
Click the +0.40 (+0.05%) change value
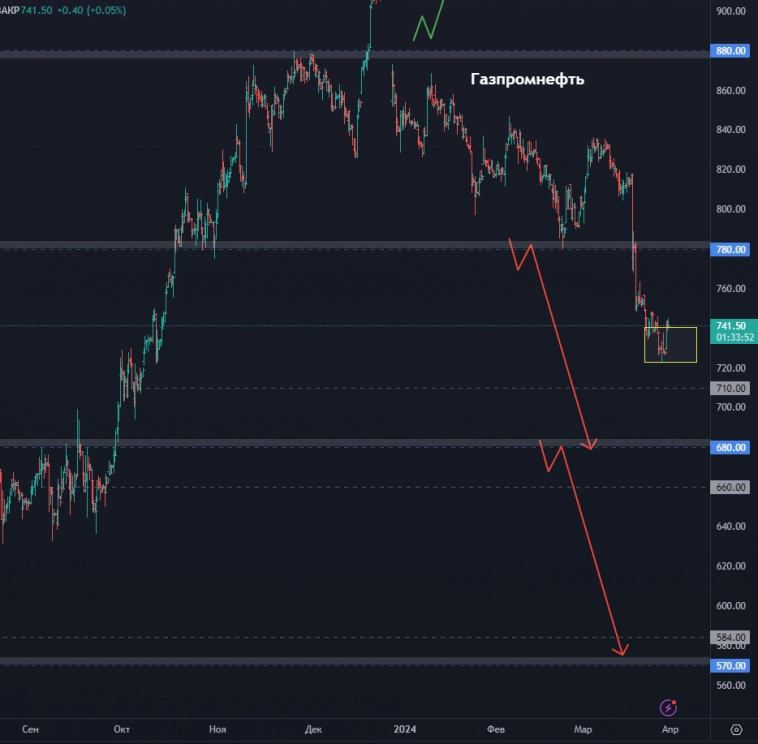[x=91, y=10]
